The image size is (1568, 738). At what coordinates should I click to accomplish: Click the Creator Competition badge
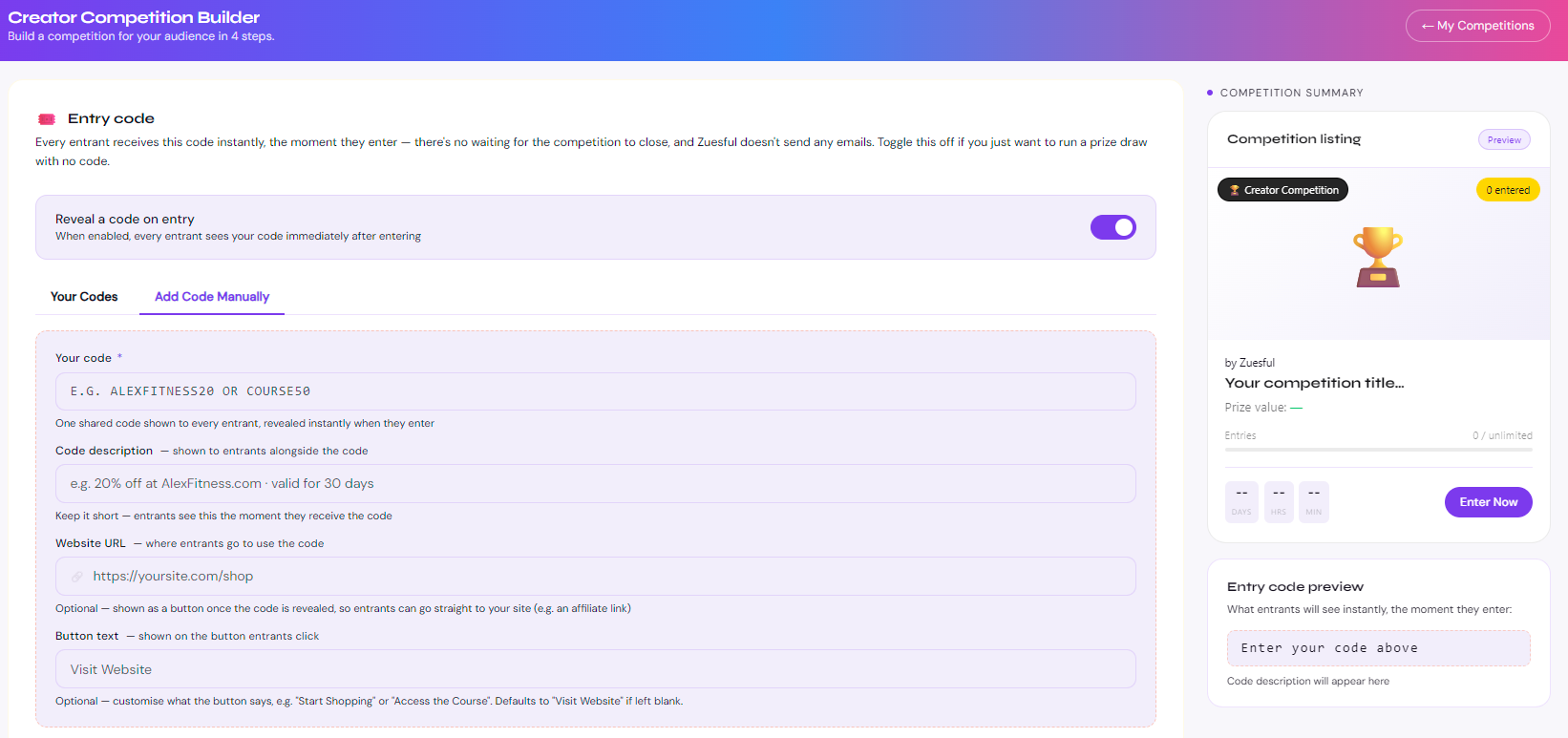point(1282,190)
